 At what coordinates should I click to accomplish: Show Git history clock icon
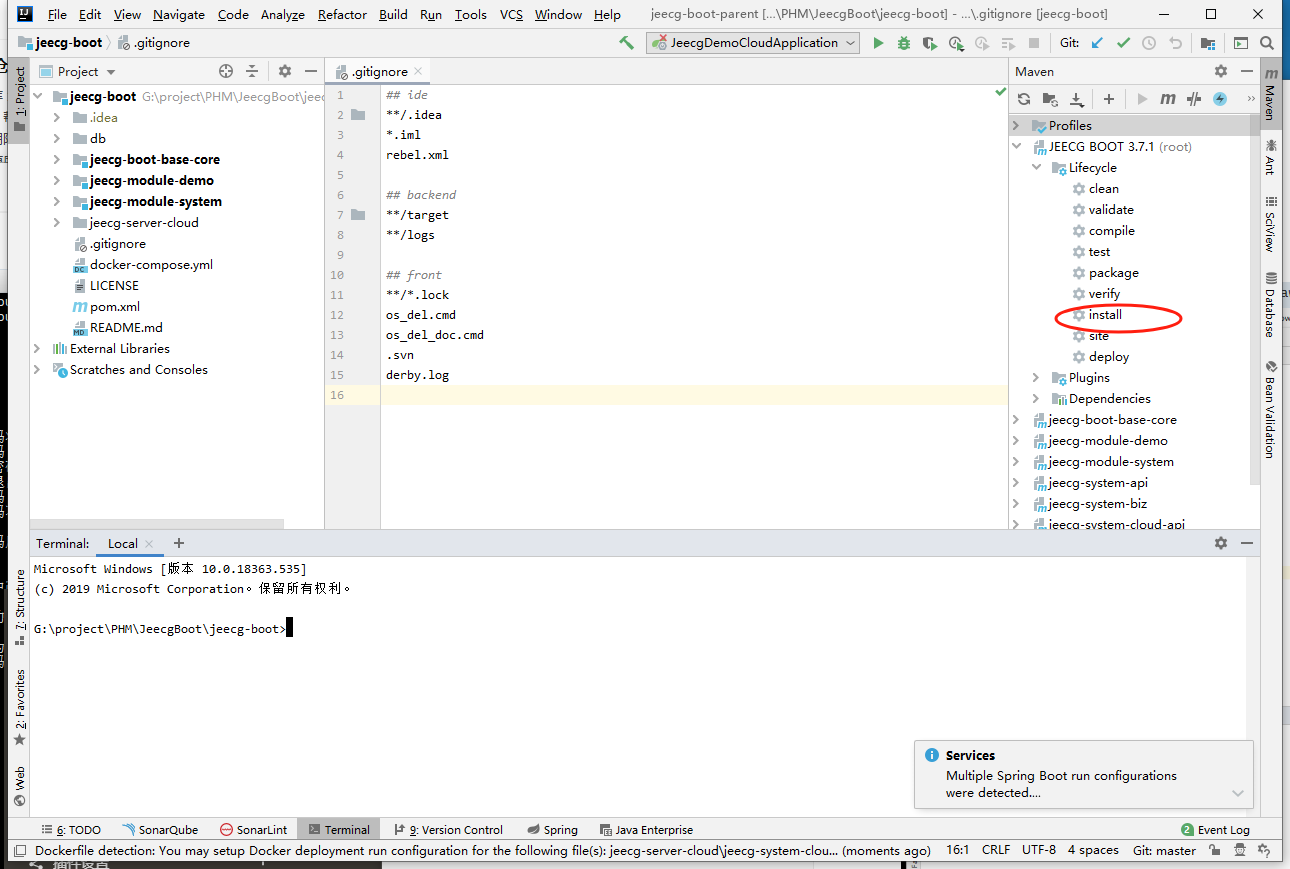pos(1149,43)
